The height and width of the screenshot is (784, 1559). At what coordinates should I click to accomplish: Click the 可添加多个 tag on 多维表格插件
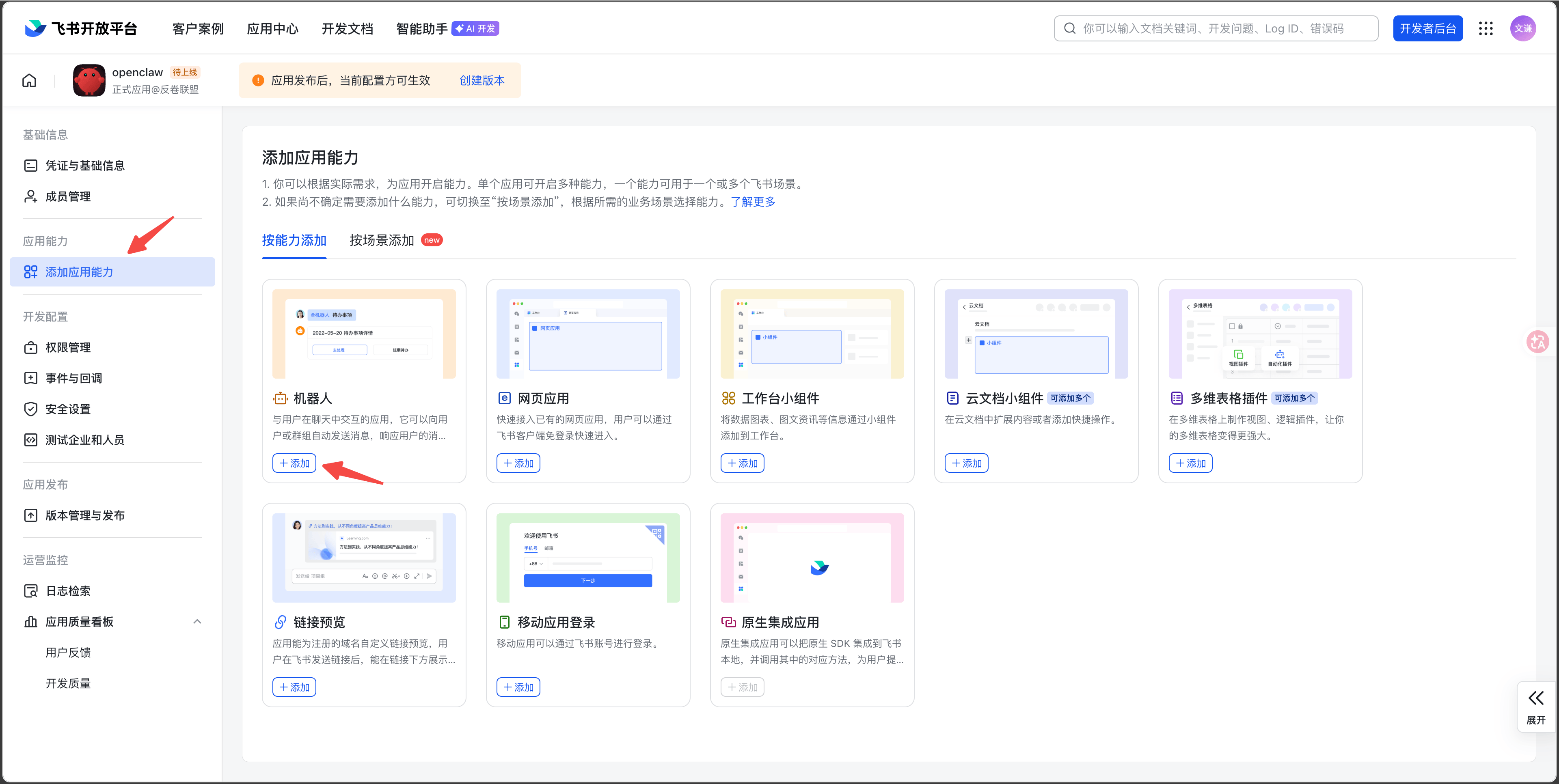pos(1295,398)
